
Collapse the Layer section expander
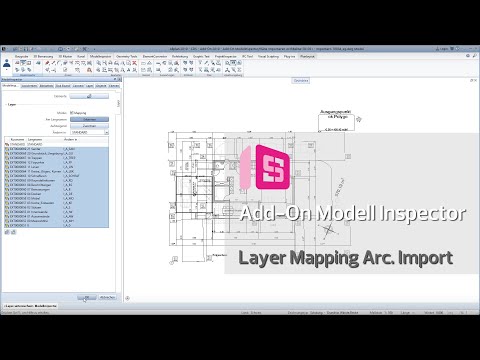pyautogui.click(x=6, y=104)
